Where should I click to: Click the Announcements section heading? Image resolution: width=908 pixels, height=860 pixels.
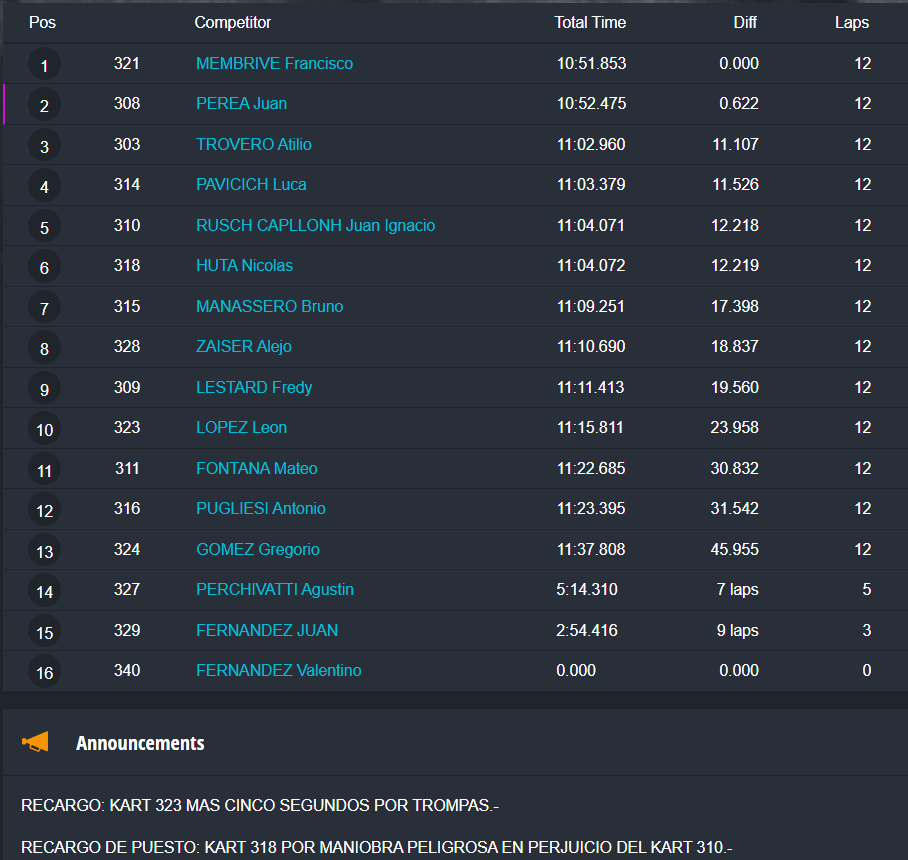tap(140, 743)
